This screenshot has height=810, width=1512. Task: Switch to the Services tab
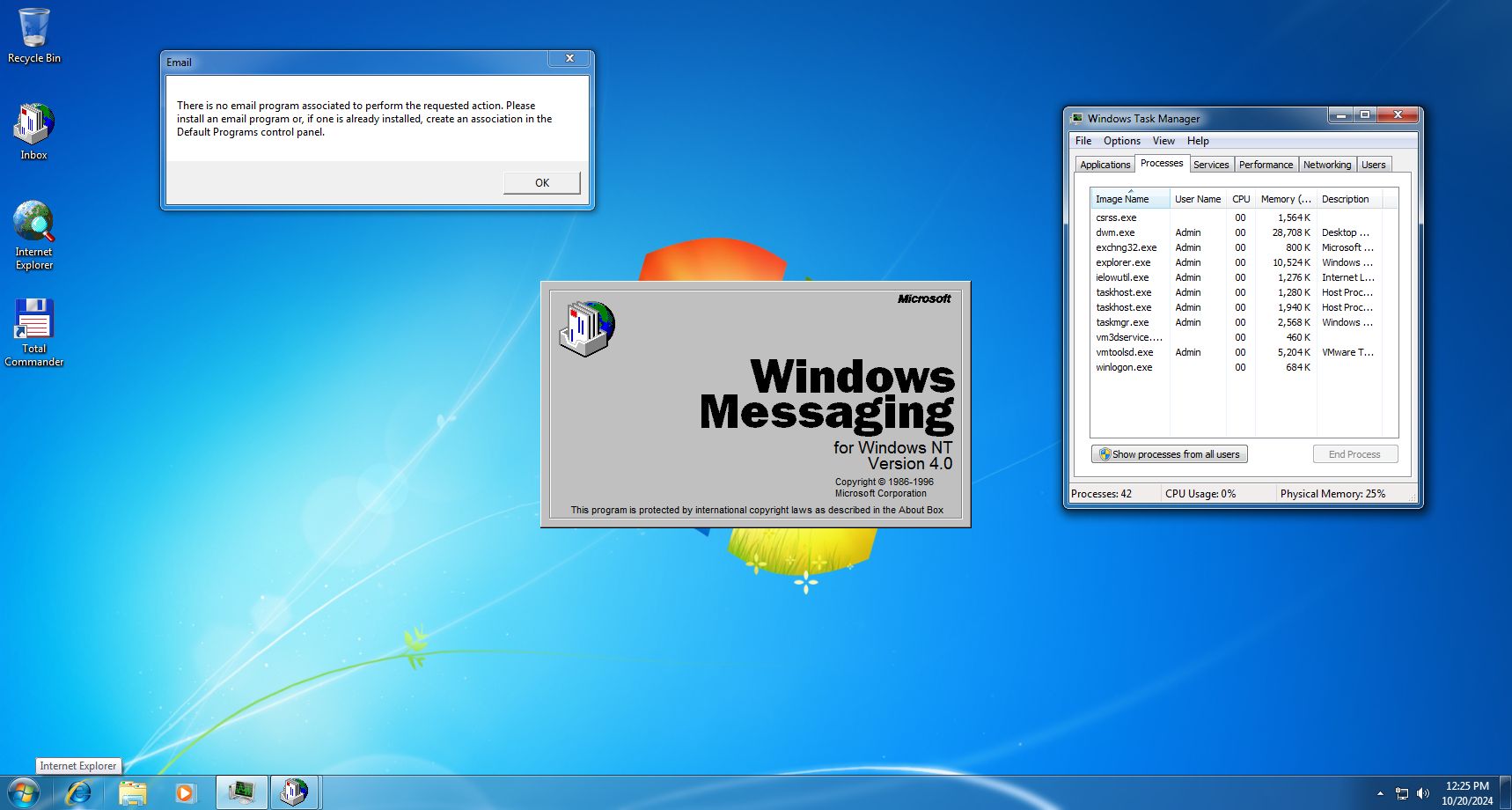[1211, 165]
